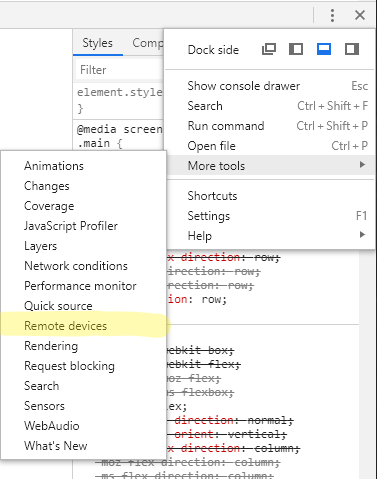Click the Filter styles input field
Viewport: 377px width, 479px height.
119,70
